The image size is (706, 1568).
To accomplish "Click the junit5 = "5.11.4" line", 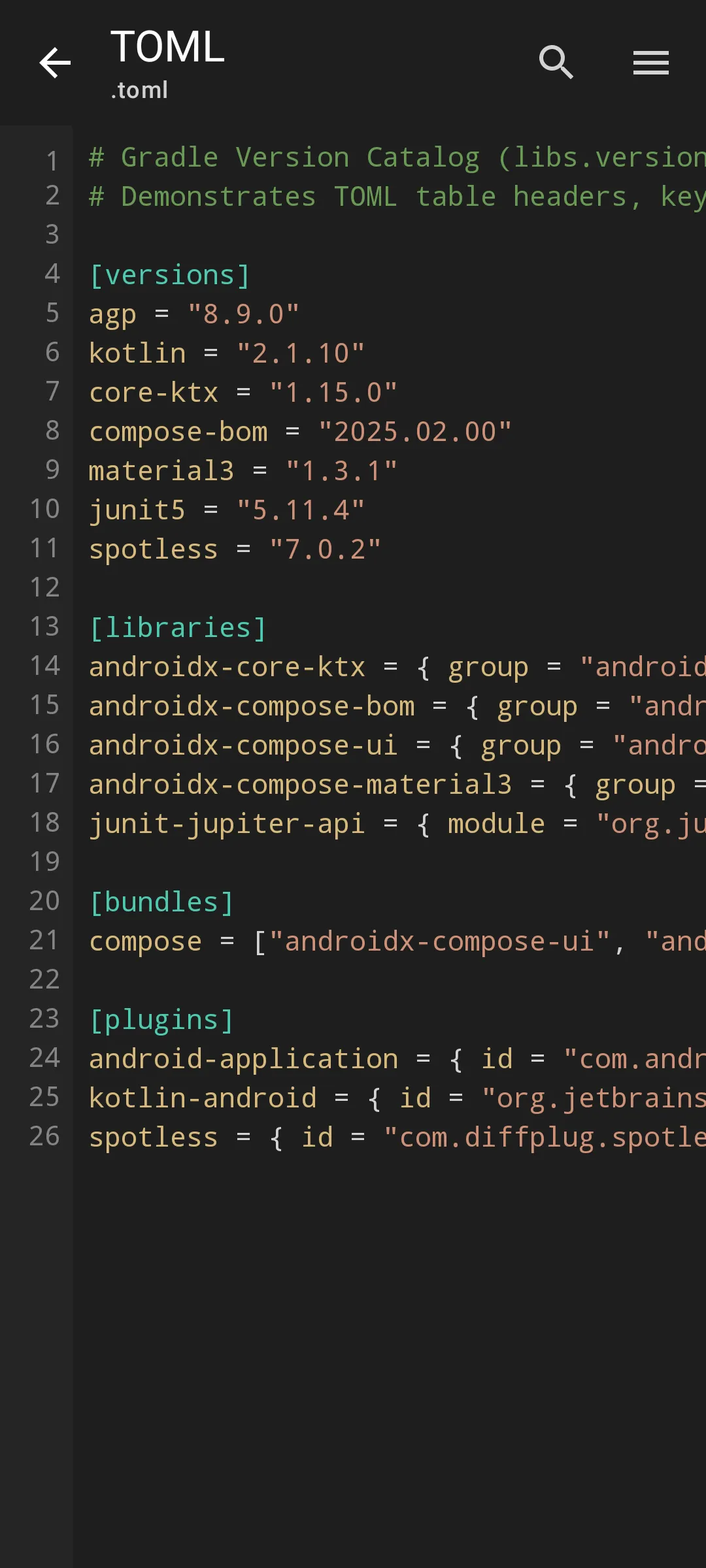I will [227, 510].
